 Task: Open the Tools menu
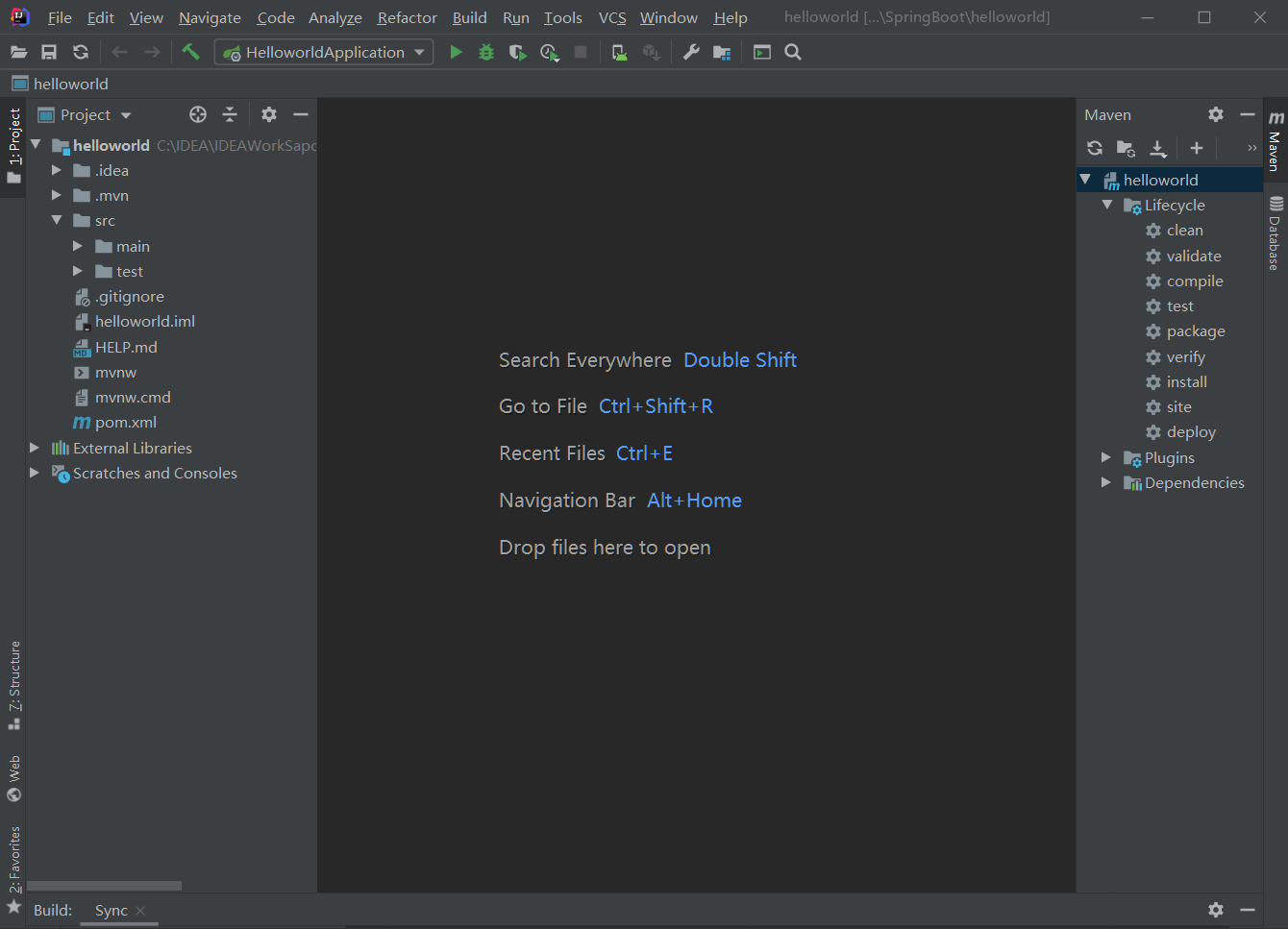(x=563, y=17)
